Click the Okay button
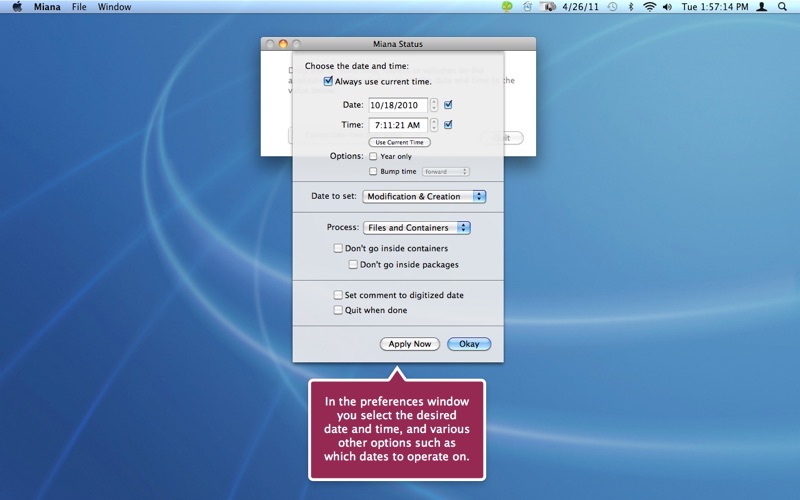This screenshot has width=800, height=500. (469, 344)
